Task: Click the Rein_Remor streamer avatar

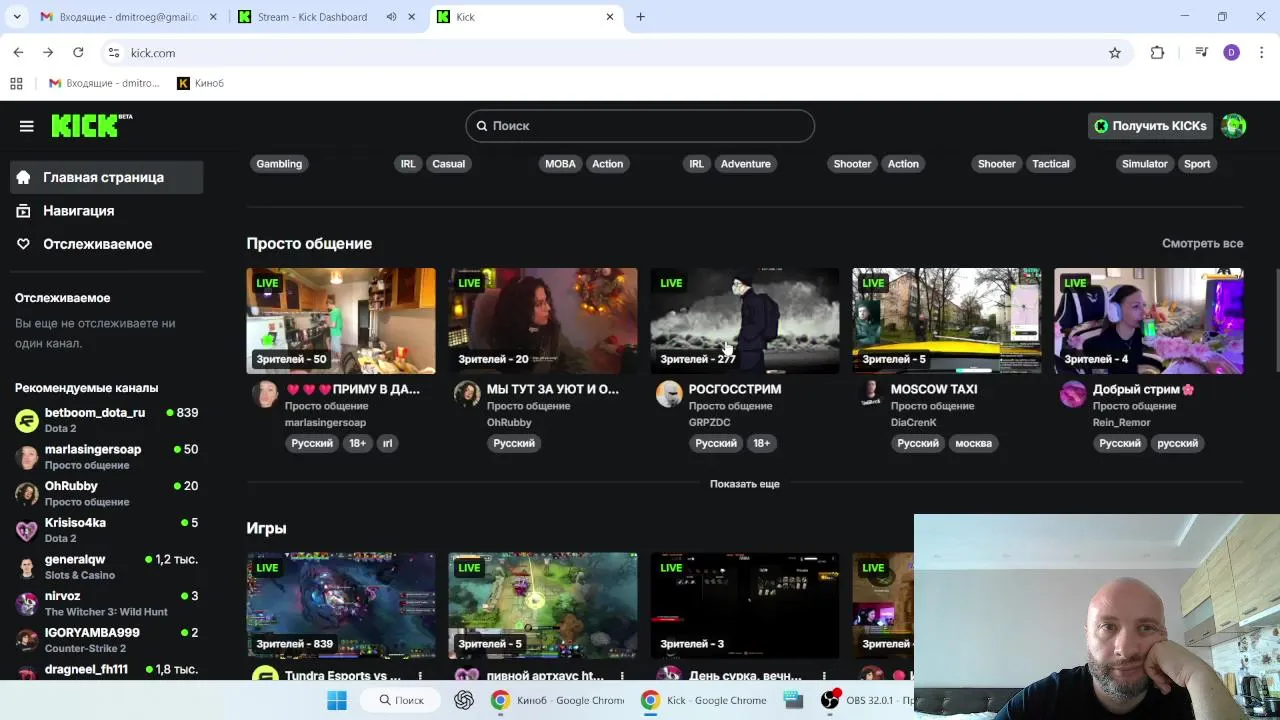Action: 1073,394
